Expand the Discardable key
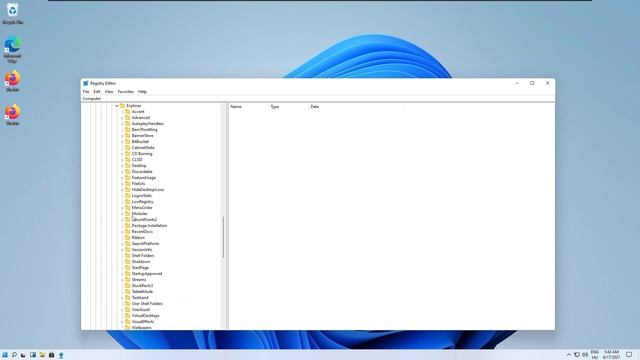640x360 pixels. point(122,171)
